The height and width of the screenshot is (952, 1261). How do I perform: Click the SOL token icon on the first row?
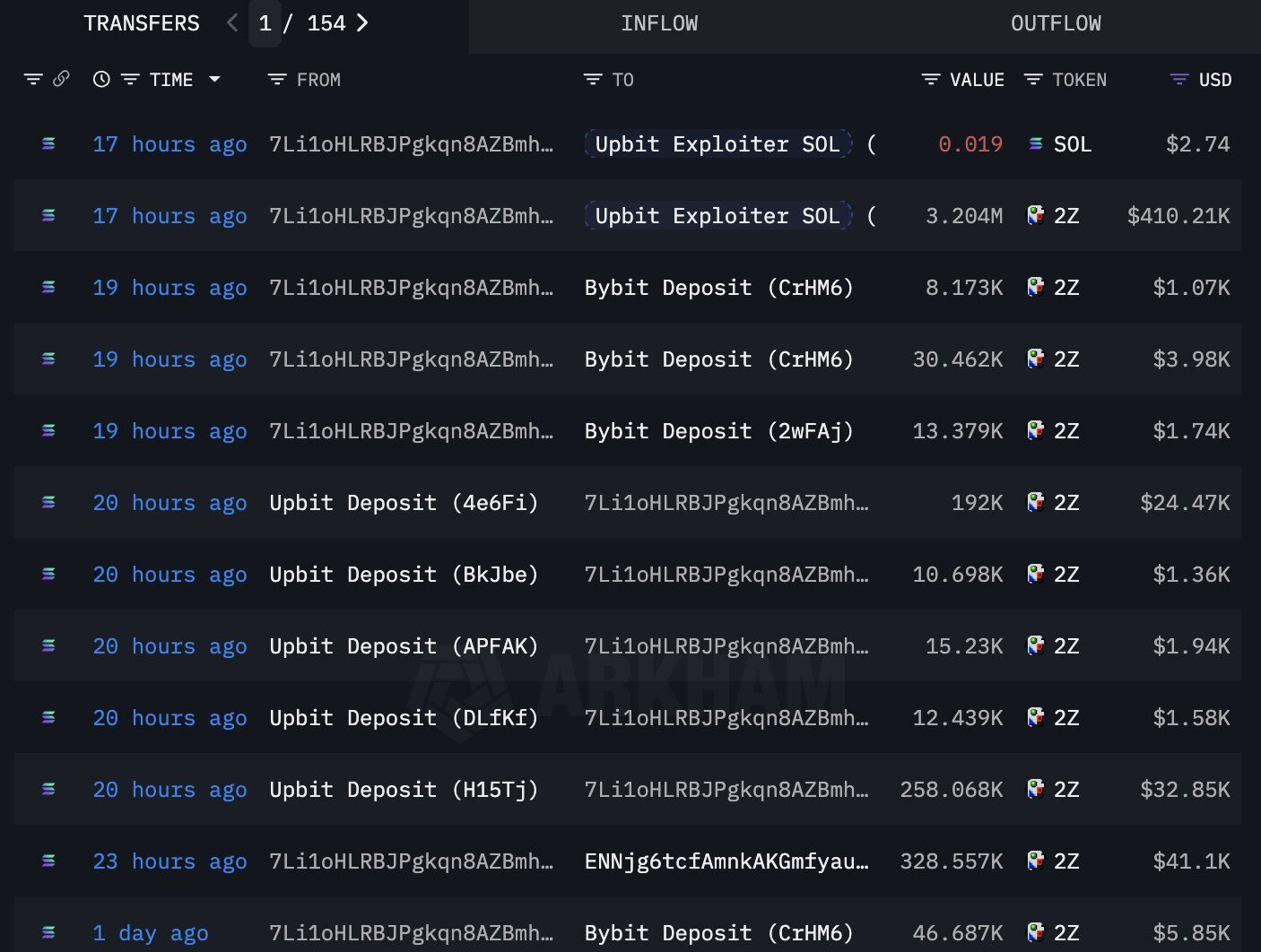pos(1036,143)
